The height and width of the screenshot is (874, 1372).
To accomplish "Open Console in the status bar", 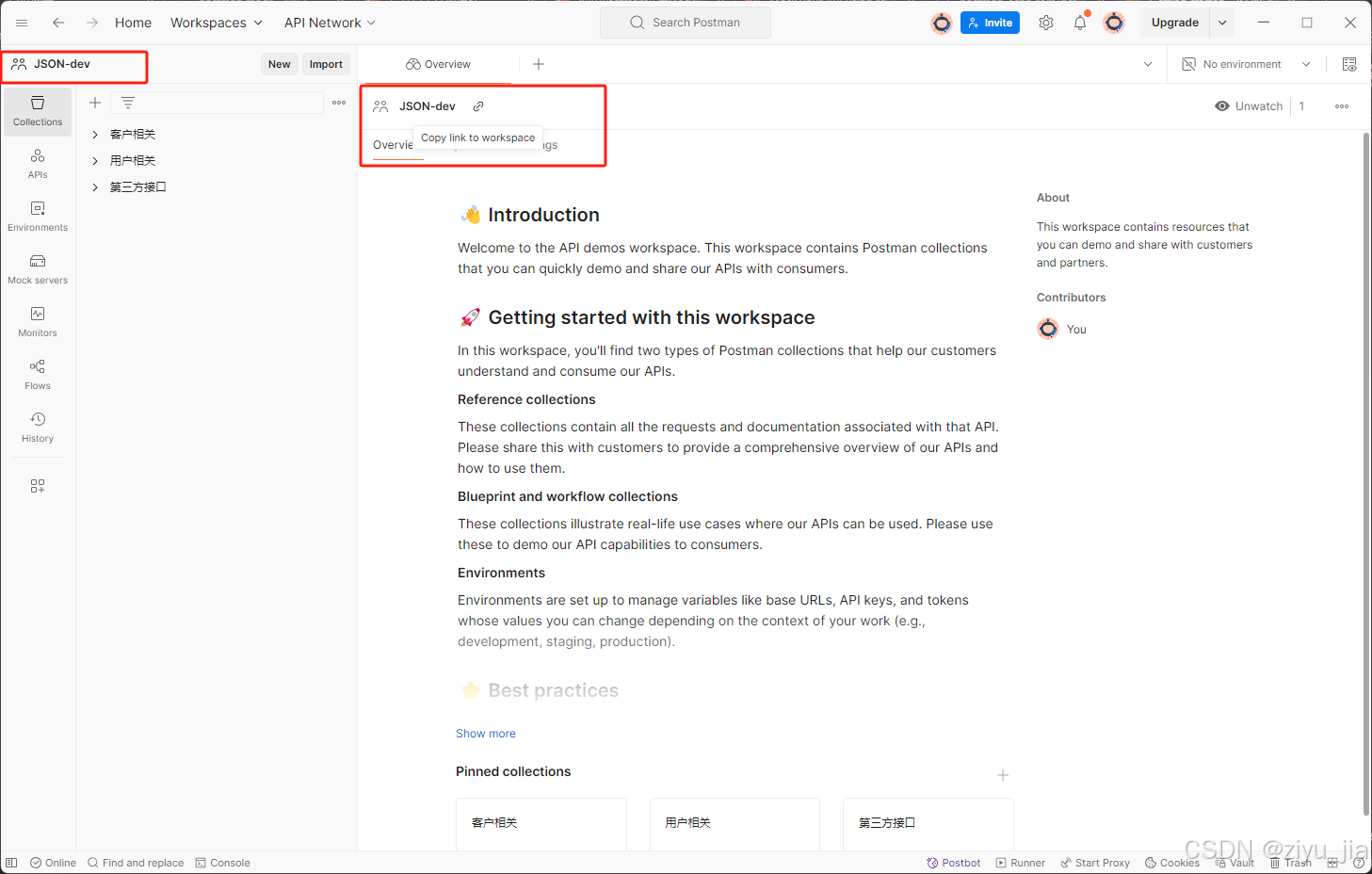I will click(x=223, y=863).
